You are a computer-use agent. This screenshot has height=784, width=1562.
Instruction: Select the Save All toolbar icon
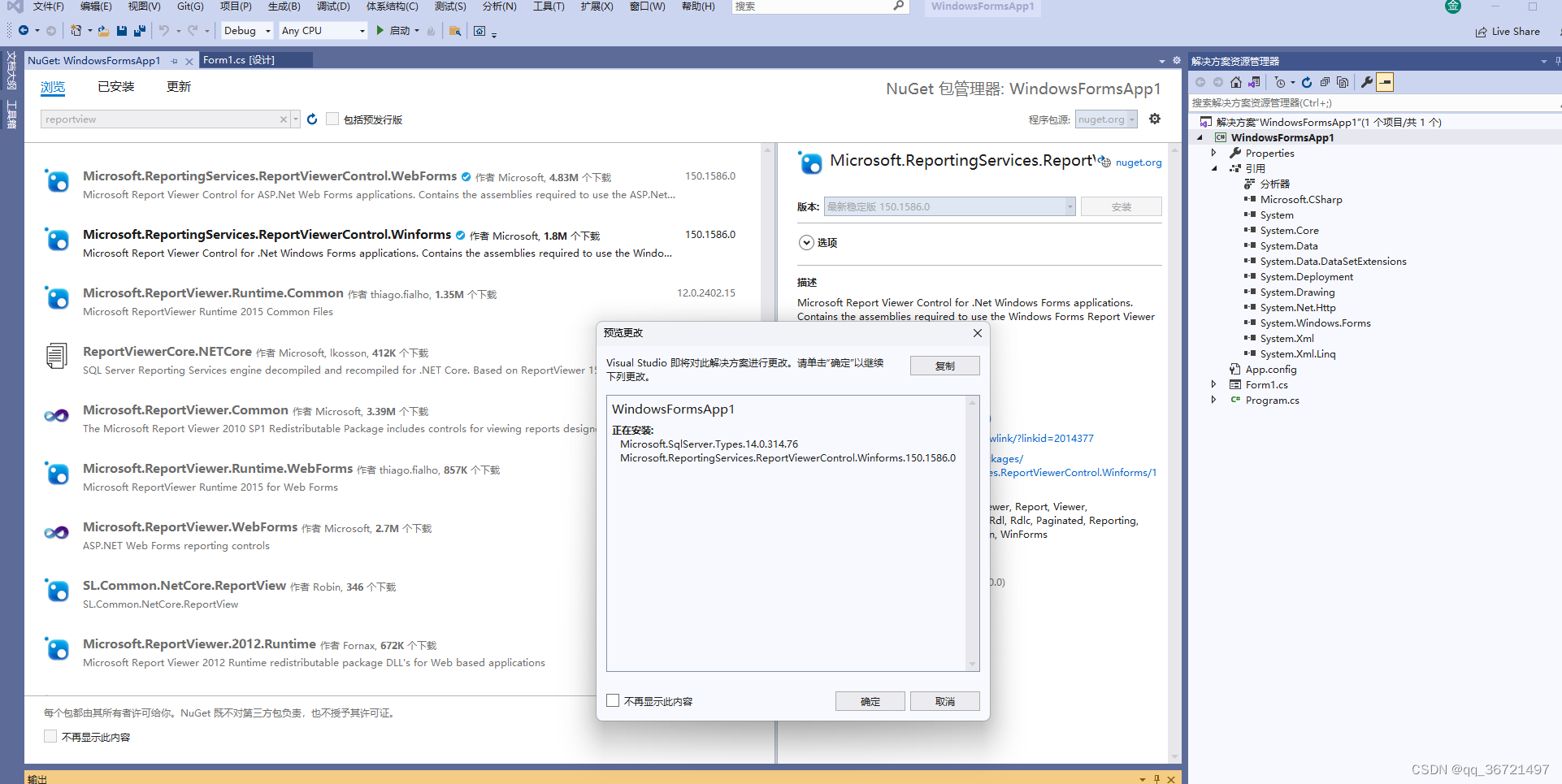(139, 30)
